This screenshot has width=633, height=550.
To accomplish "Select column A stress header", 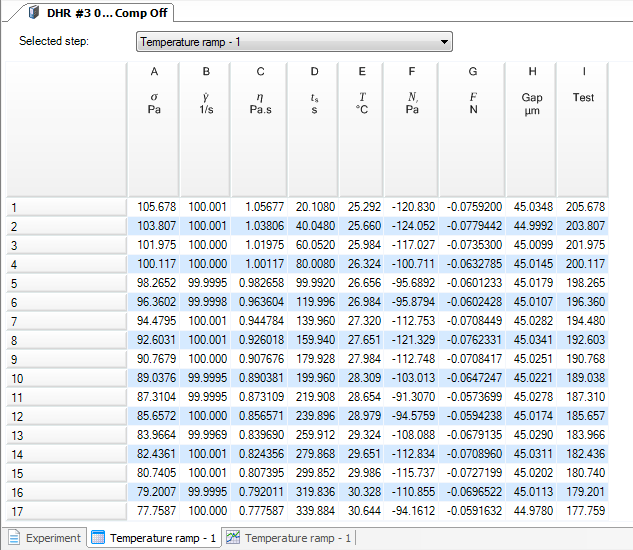I will click(154, 129).
